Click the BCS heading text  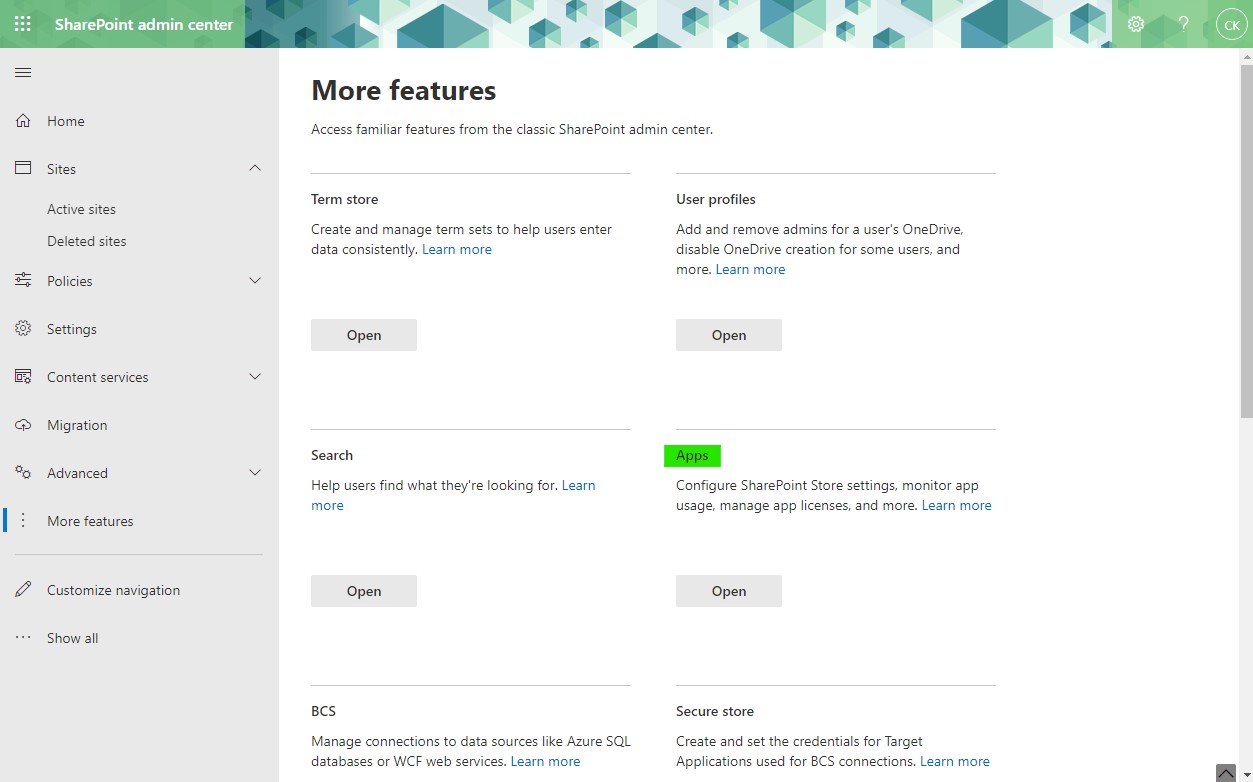pyautogui.click(x=324, y=711)
